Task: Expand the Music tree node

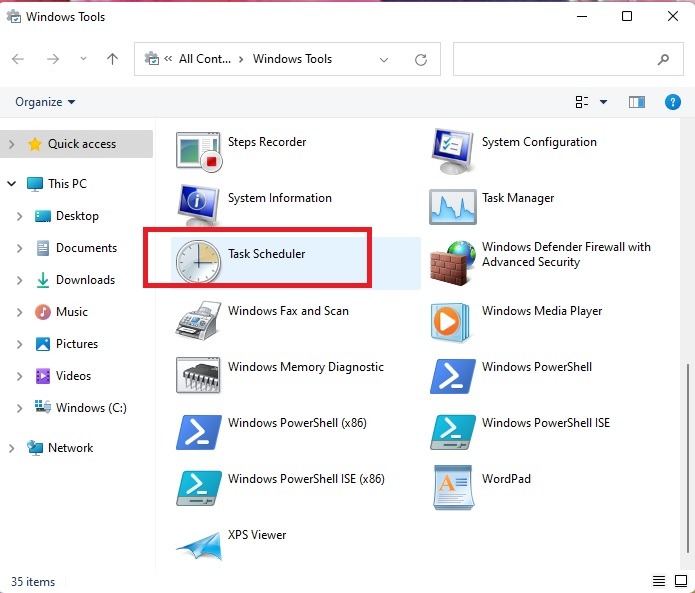Action: (x=20, y=312)
